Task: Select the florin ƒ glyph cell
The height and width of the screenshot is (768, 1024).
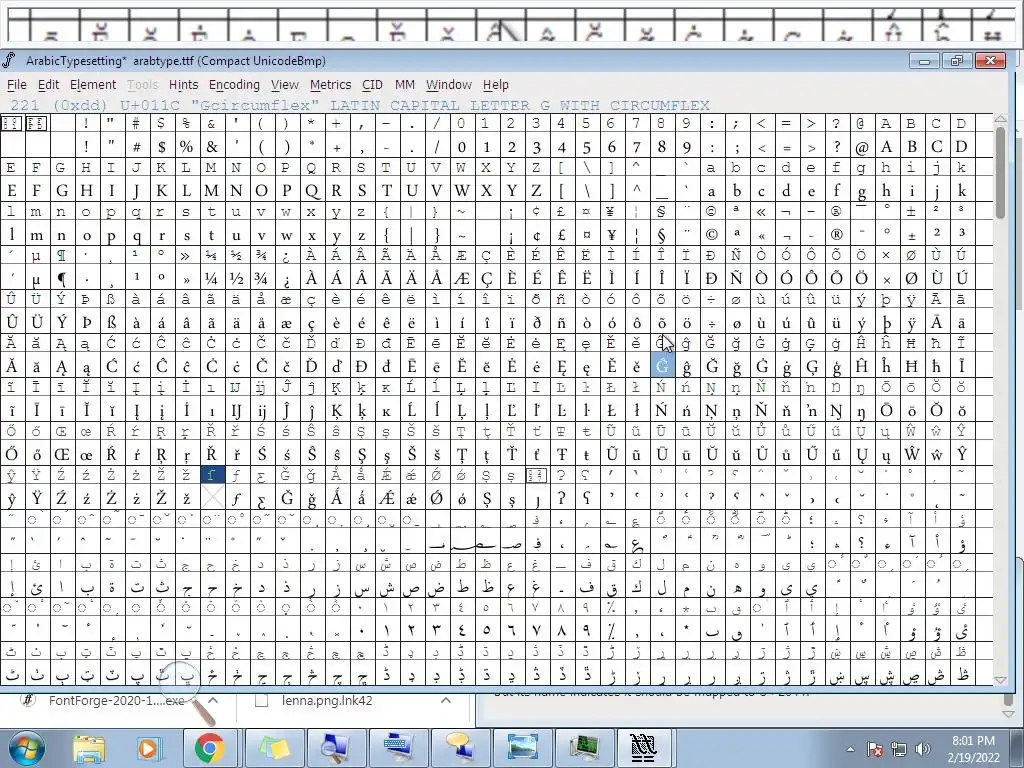Action: pos(236,498)
